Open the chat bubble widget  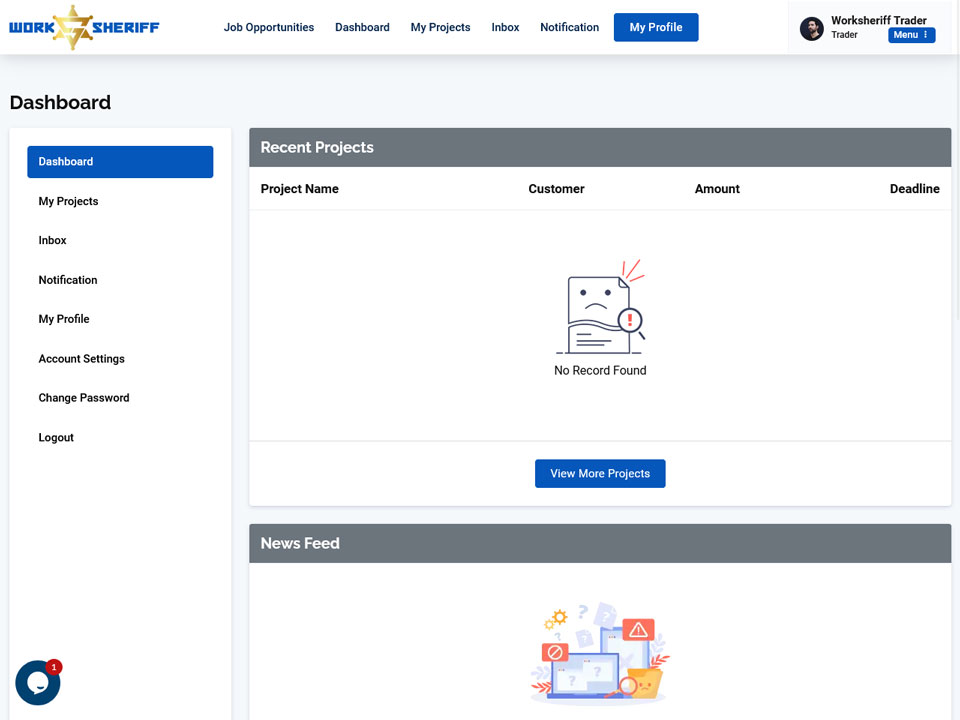coord(38,683)
